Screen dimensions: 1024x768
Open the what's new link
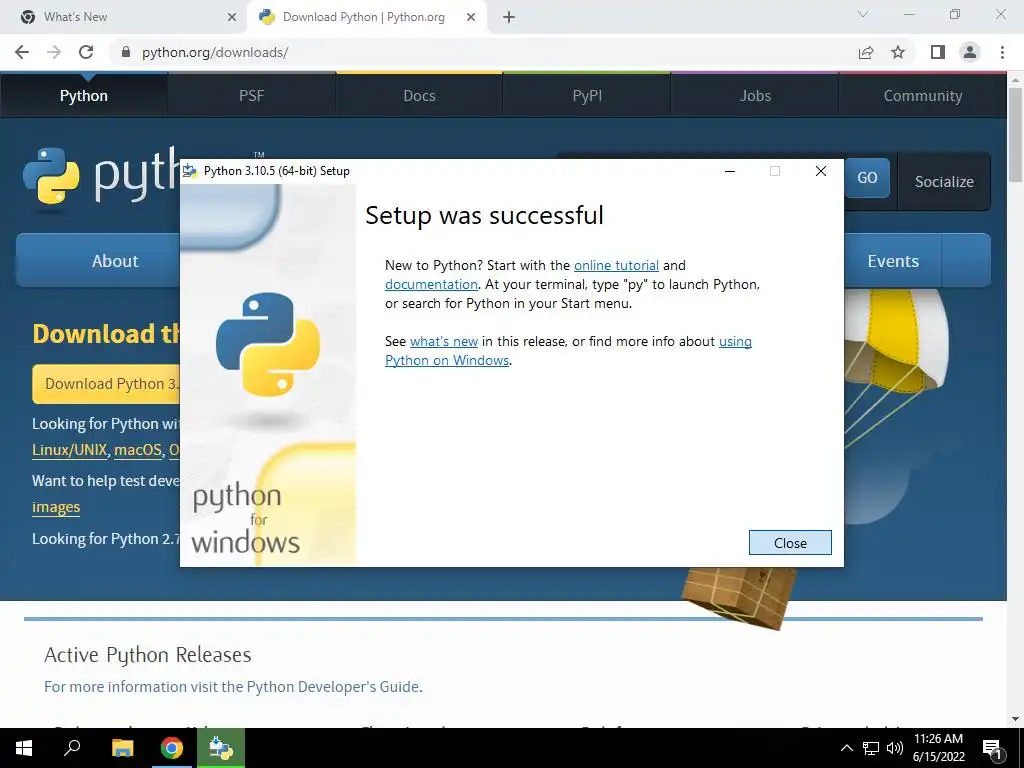[443, 341]
